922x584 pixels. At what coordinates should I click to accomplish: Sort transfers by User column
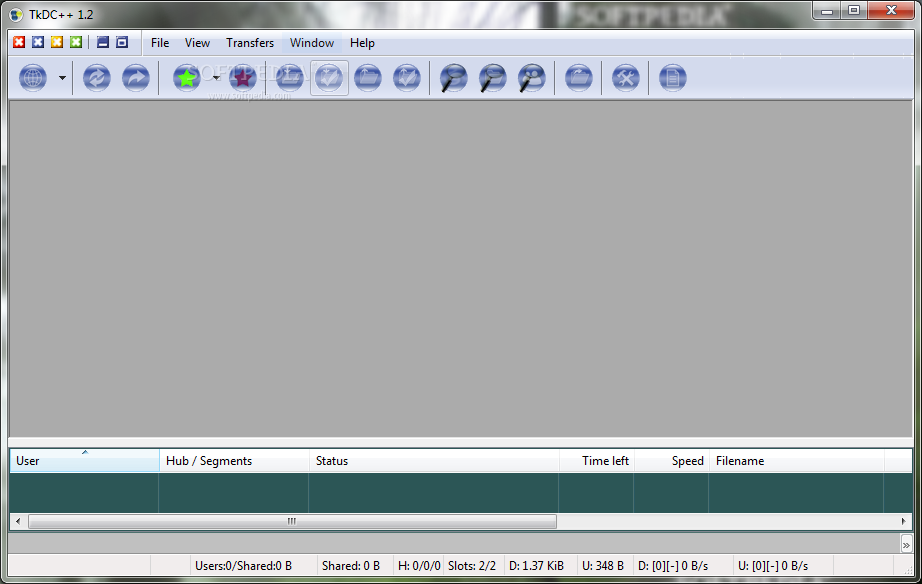click(x=85, y=460)
